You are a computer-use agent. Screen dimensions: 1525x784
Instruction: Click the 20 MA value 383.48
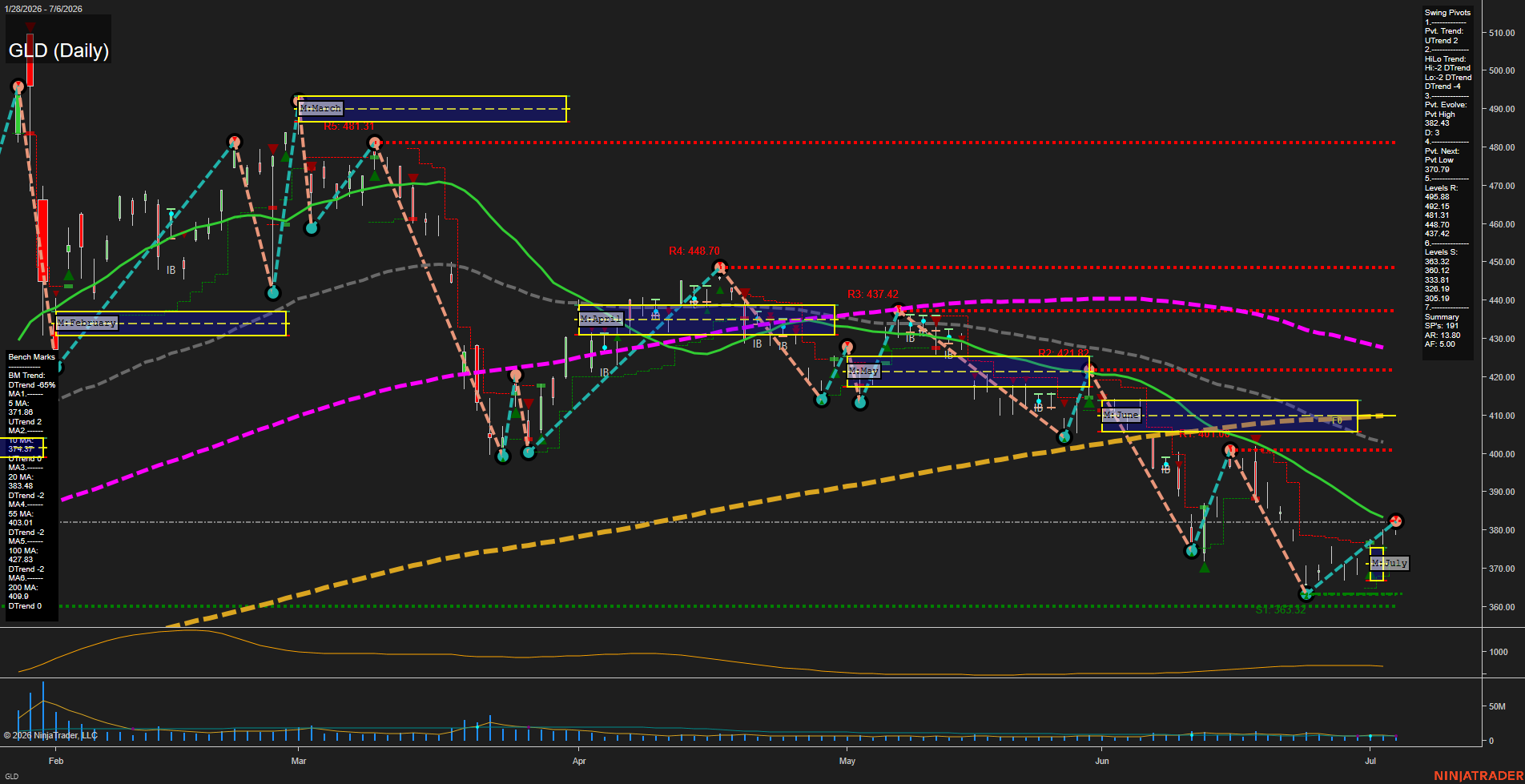pyautogui.click(x=21, y=486)
